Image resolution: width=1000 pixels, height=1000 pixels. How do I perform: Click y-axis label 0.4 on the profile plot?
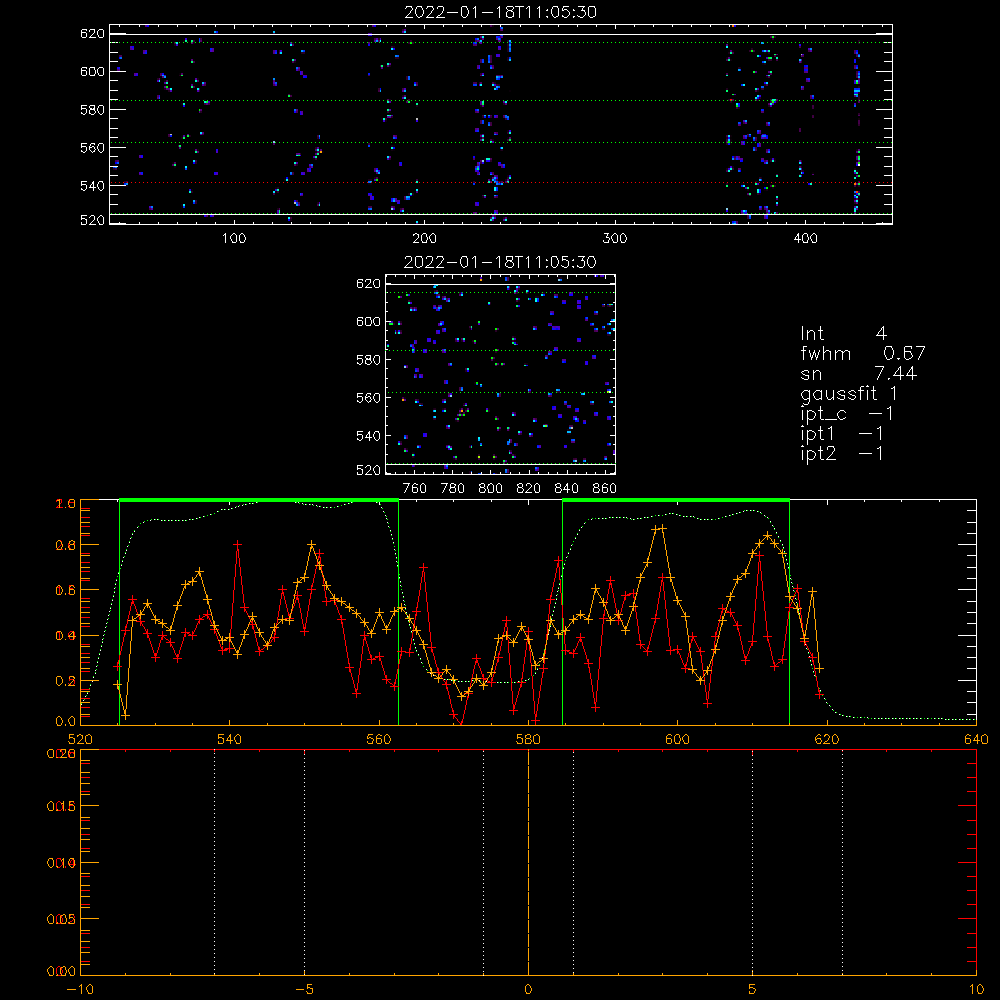66,636
